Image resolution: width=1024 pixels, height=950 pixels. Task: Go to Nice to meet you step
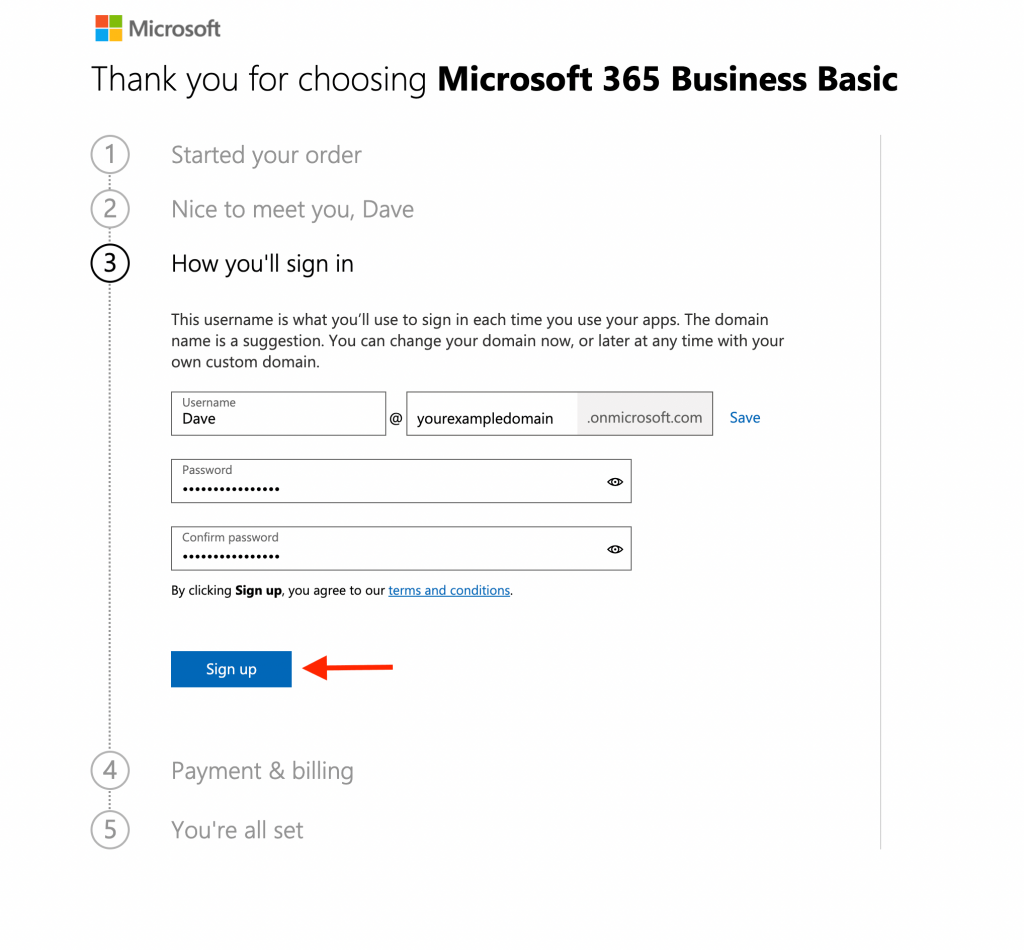tap(292, 209)
